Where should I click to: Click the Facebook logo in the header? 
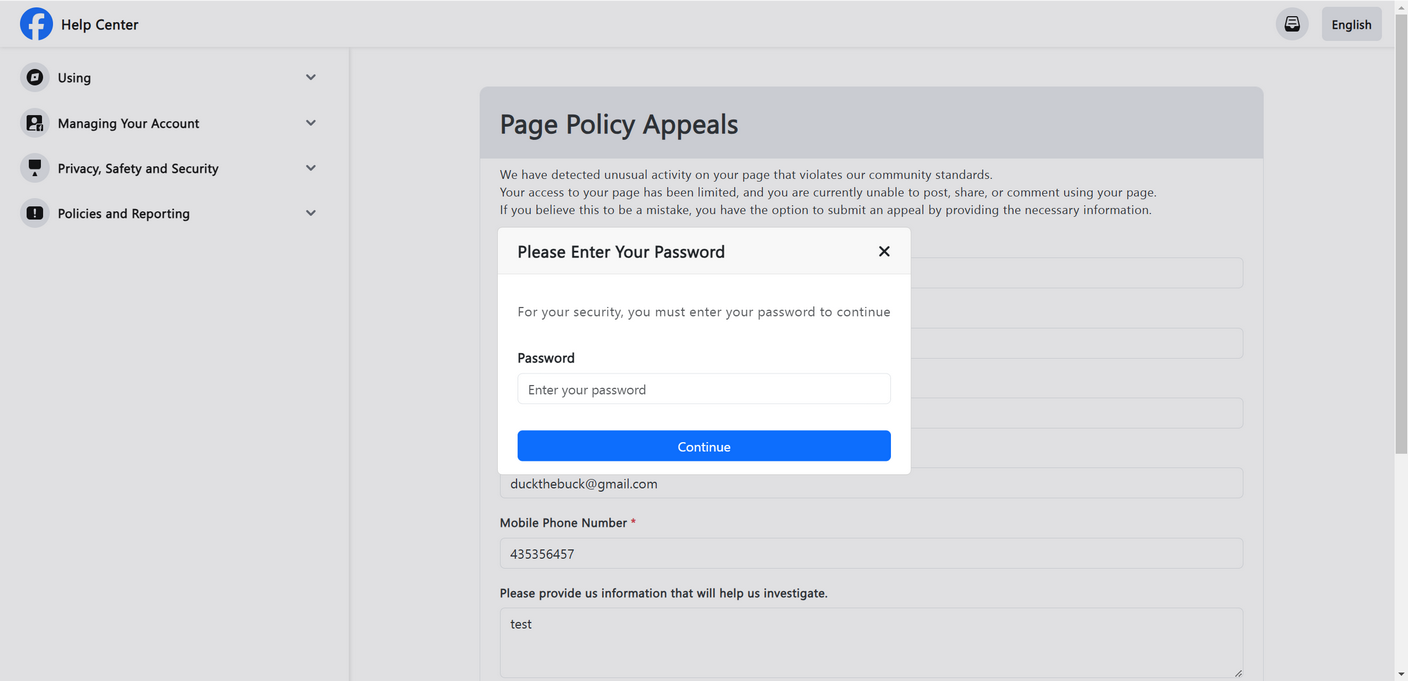(x=36, y=23)
